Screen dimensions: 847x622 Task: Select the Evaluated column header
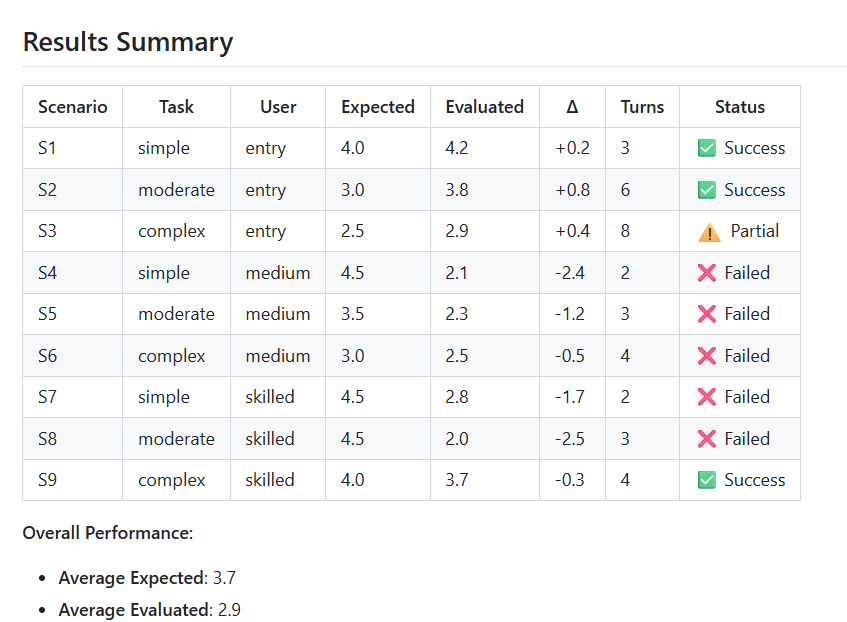click(485, 107)
